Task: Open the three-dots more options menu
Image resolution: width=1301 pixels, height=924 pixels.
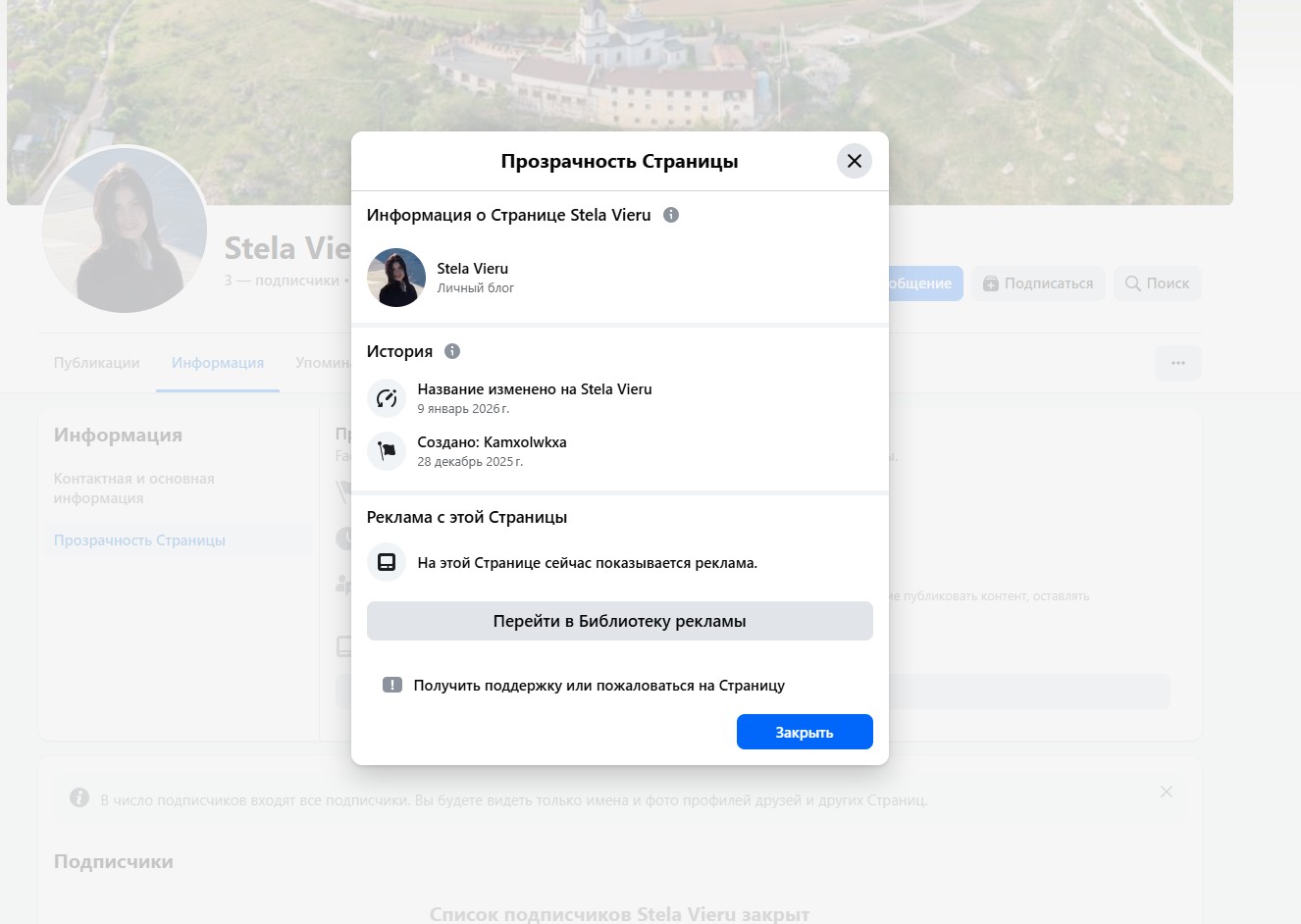Action: tap(1177, 363)
